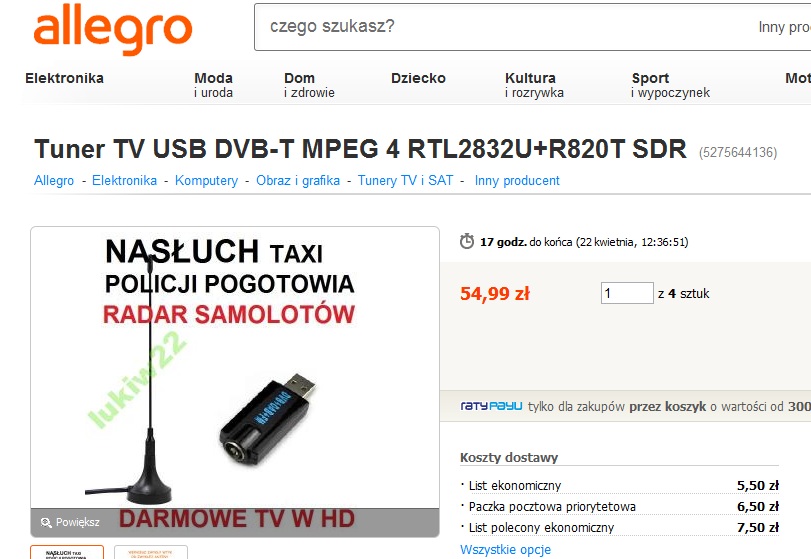Screen dimensions: 811x559
Task: Follow the Komputery breadcrumb link
Action: [x=206, y=180]
